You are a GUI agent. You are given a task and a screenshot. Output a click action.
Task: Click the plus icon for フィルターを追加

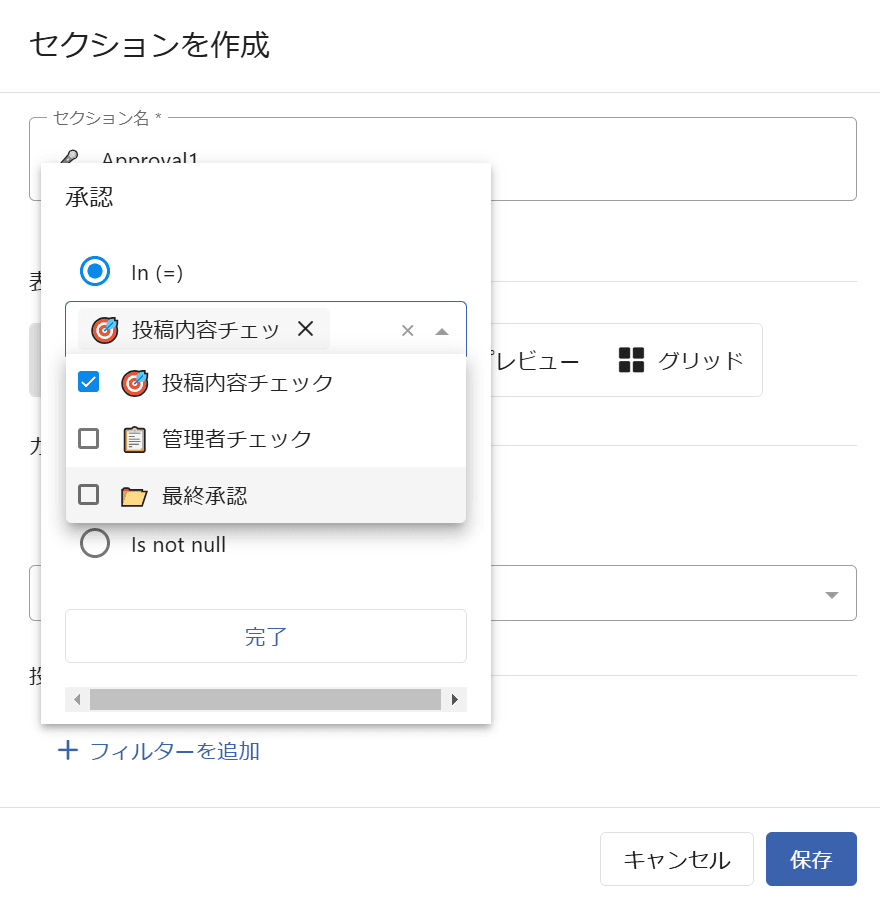68,751
